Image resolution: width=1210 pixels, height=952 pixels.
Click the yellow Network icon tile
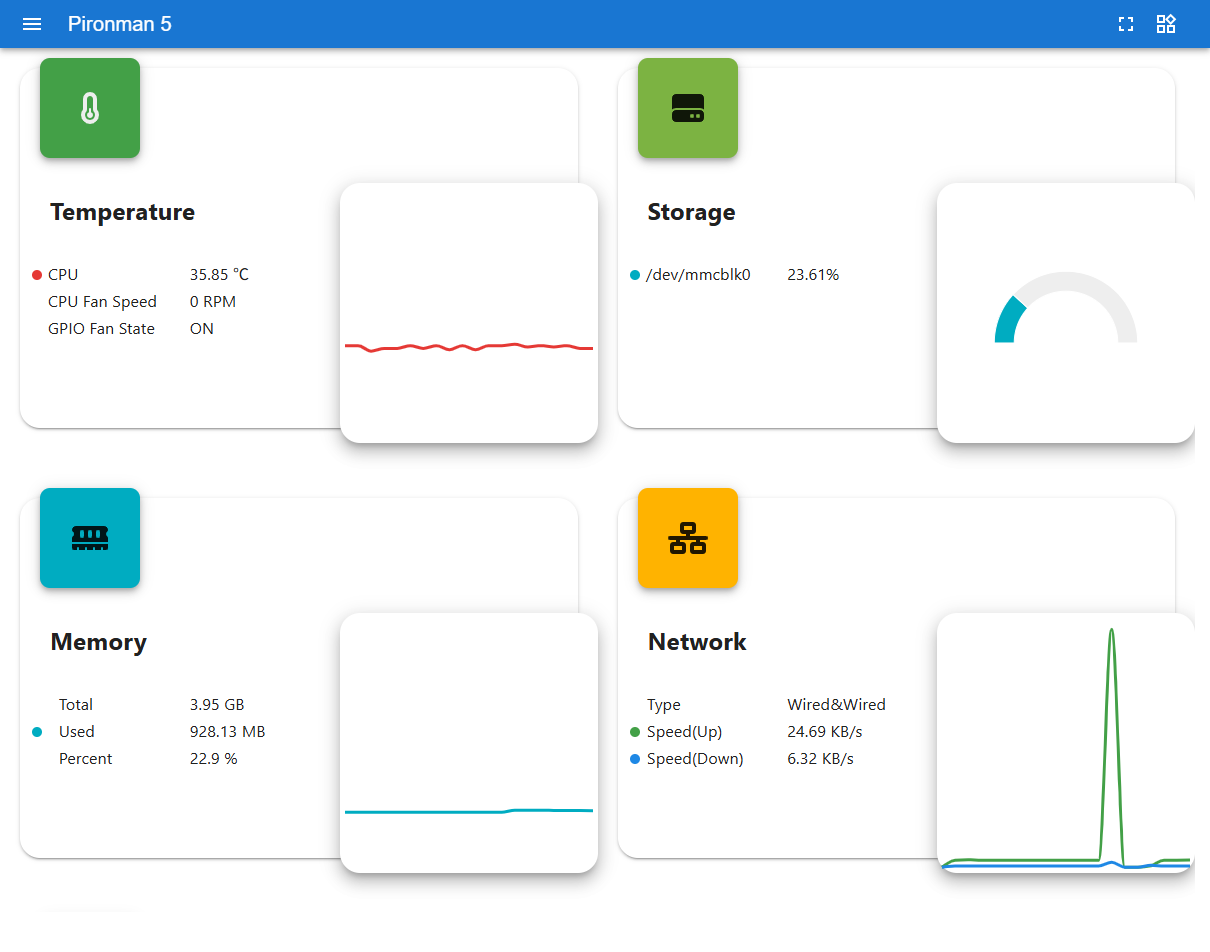[x=688, y=538]
